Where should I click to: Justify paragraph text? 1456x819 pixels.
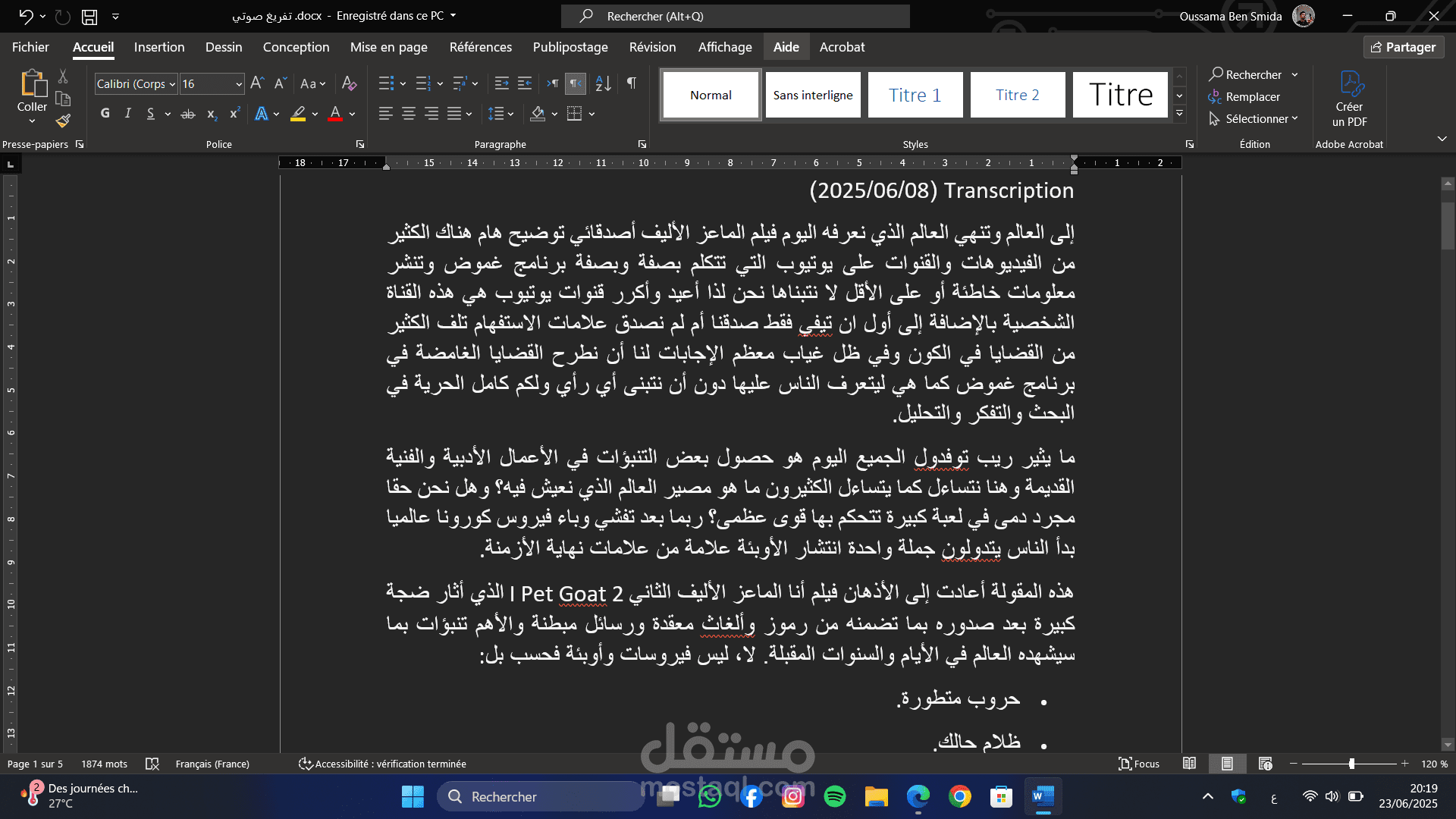click(454, 114)
